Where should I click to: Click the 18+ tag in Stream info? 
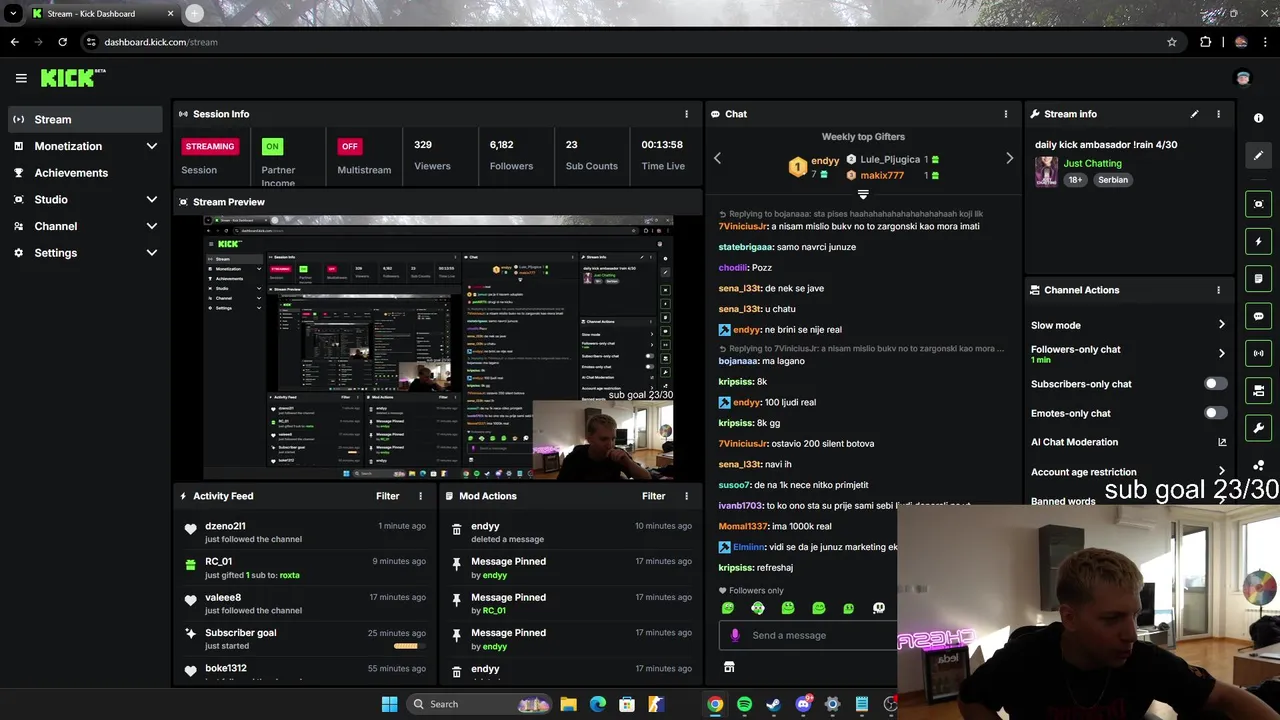(x=1075, y=180)
